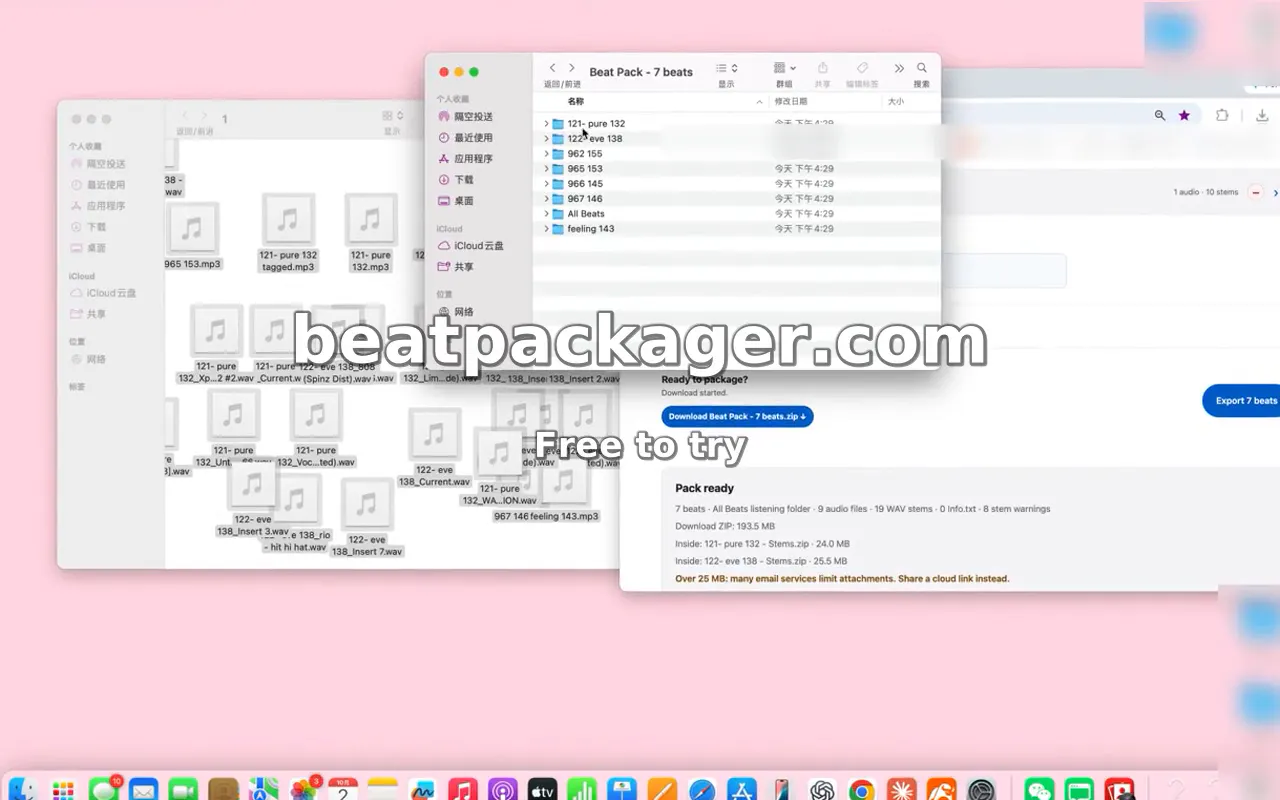Open Google Chrome from the Dock
1280x800 pixels.
(861, 790)
